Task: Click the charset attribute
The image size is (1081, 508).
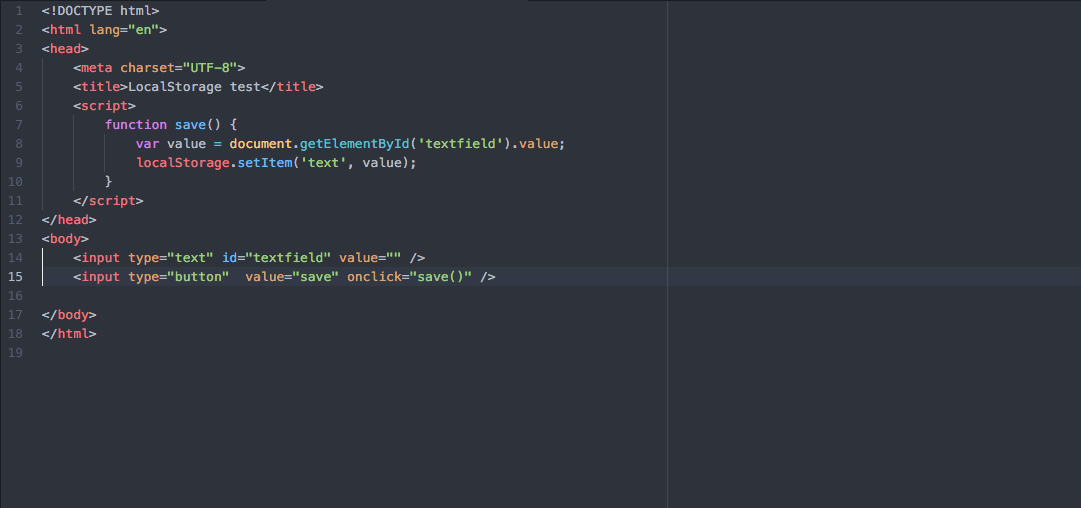Action: coord(148,68)
